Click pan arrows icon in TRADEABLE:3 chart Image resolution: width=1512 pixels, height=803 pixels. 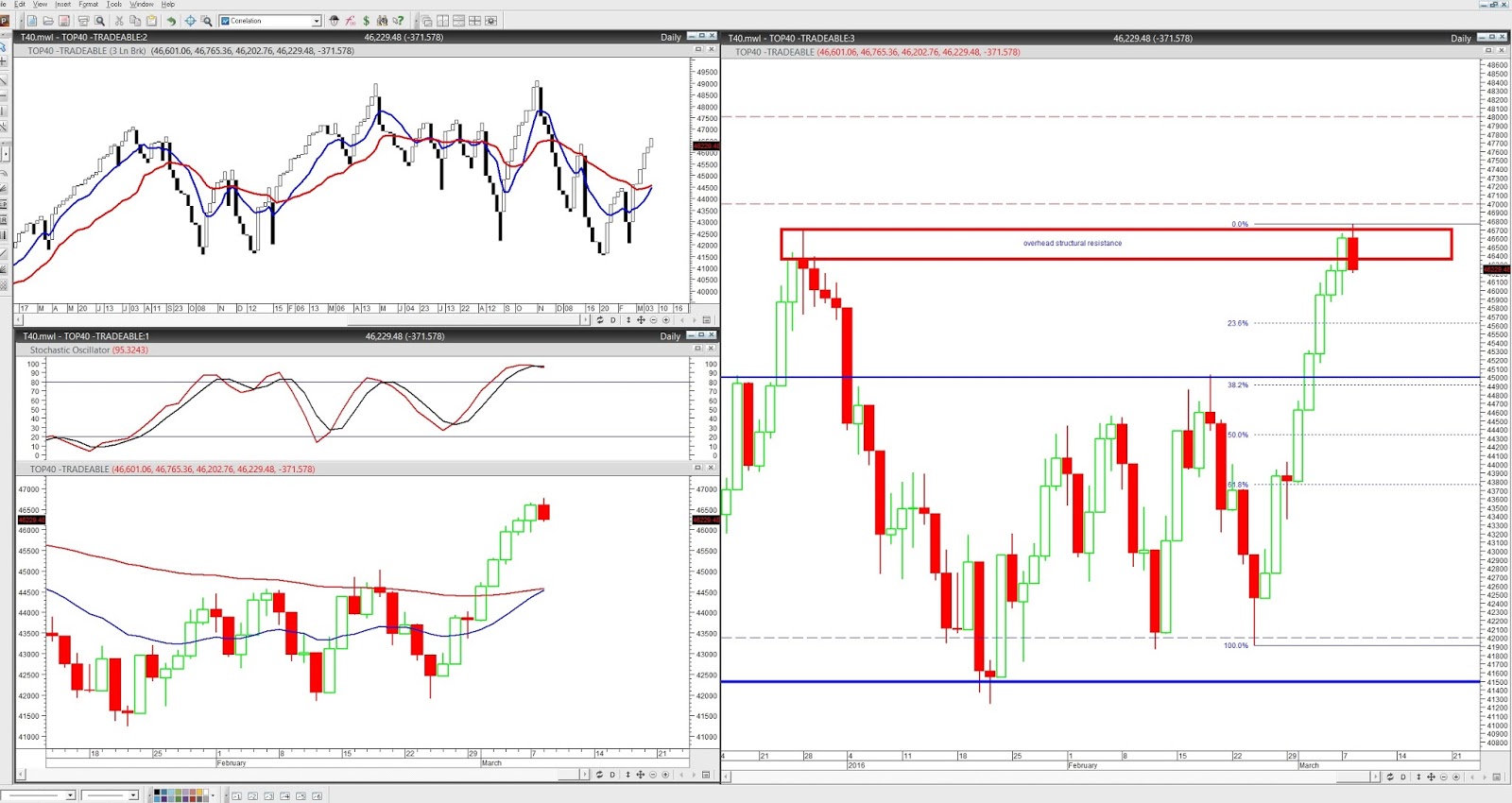[1431, 777]
